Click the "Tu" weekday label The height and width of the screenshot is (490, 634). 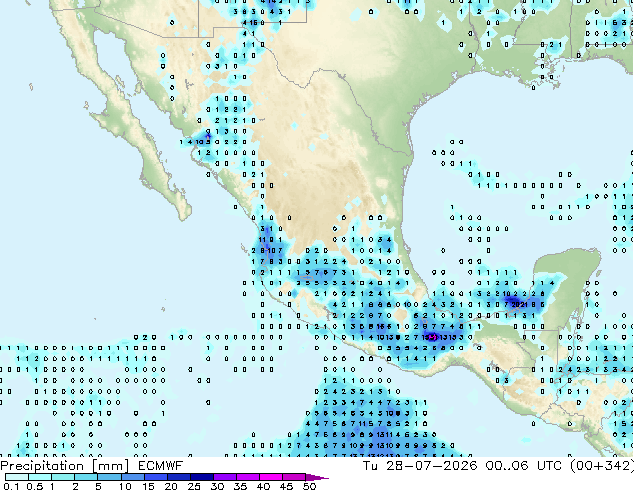click(370, 466)
